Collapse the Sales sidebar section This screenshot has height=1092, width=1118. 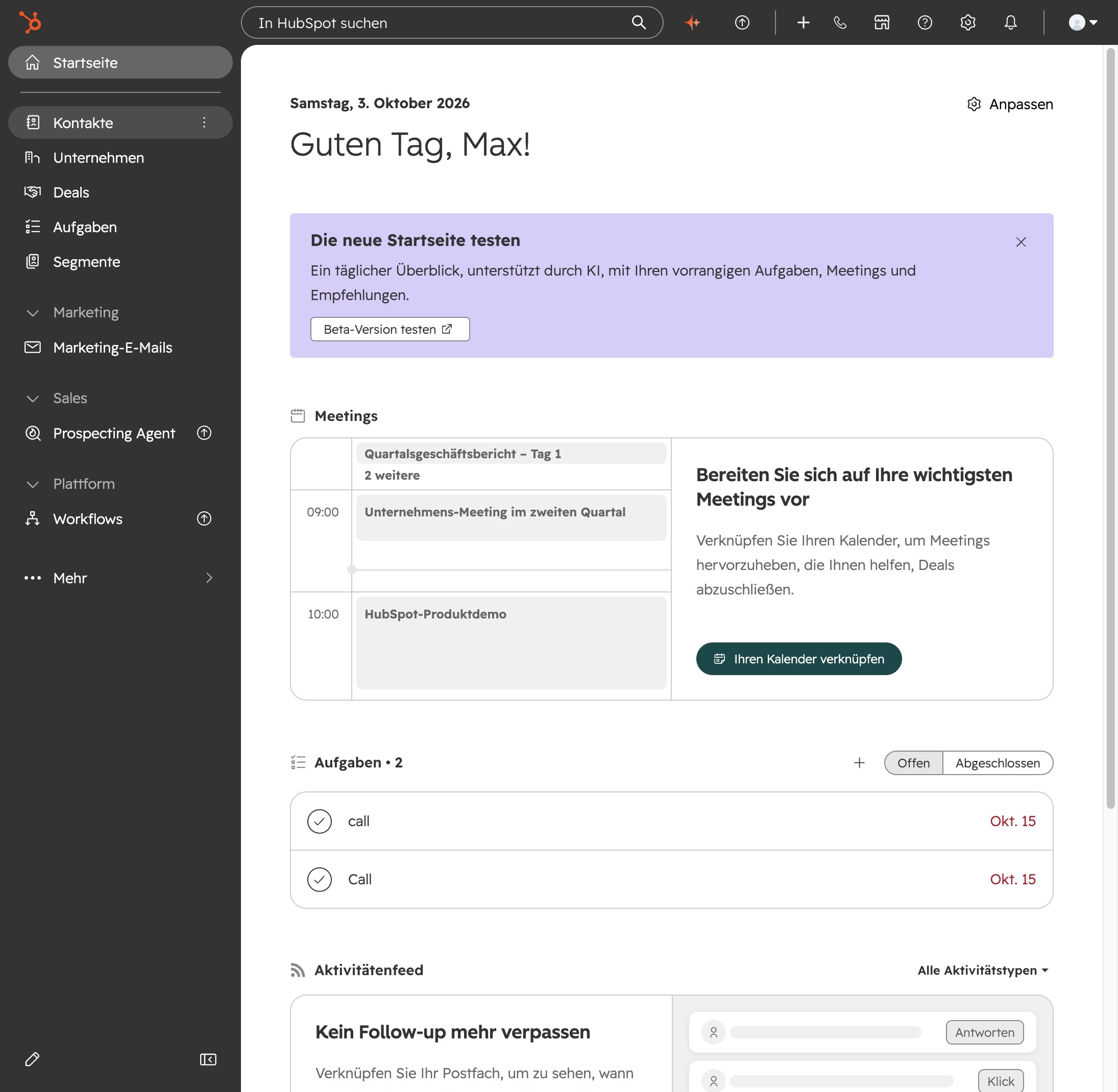tap(33, 399)
